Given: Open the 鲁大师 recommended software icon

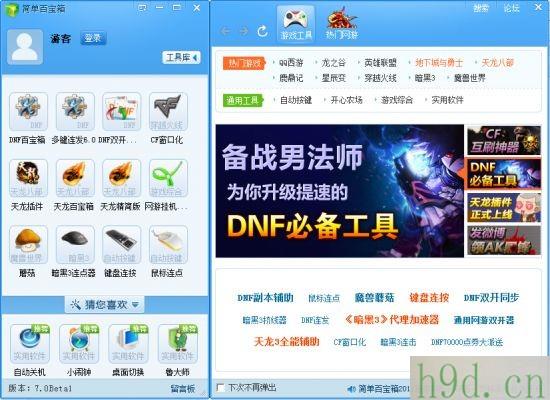Looking at the screenshot, I should 177,344.
